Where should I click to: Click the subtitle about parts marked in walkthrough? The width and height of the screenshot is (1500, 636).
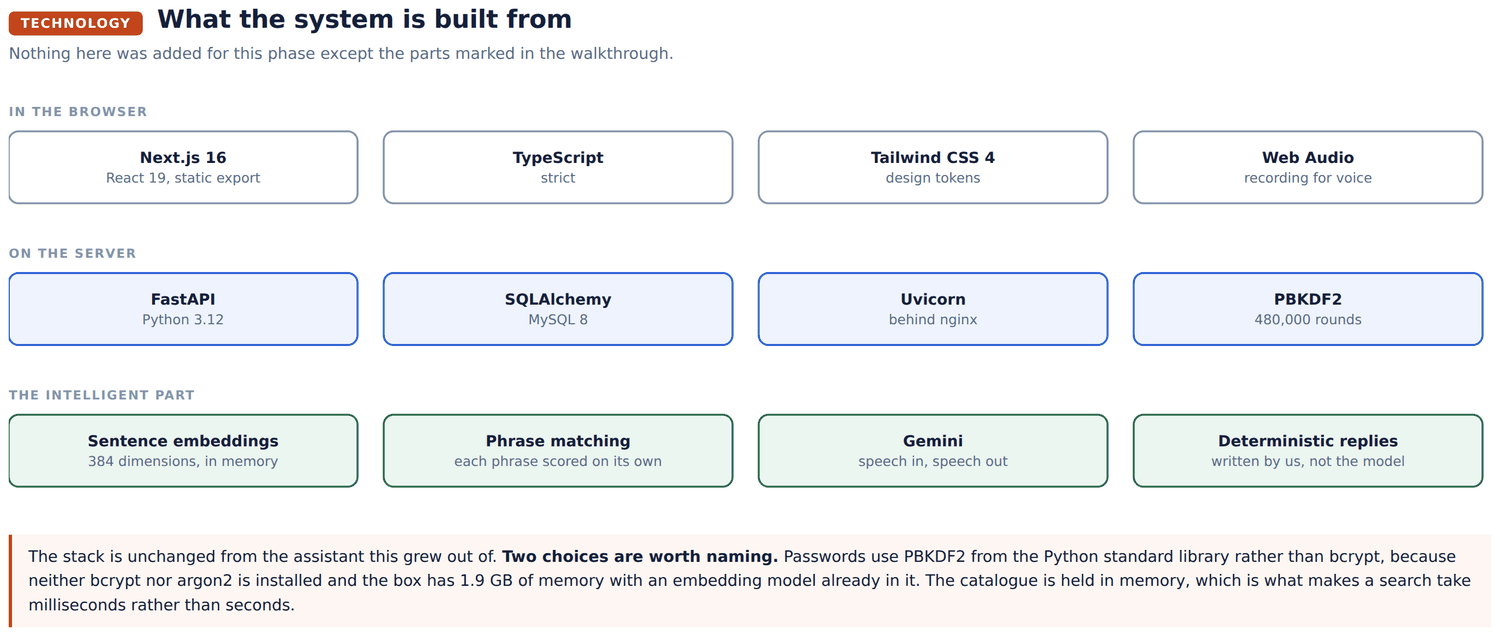(341, 53)
